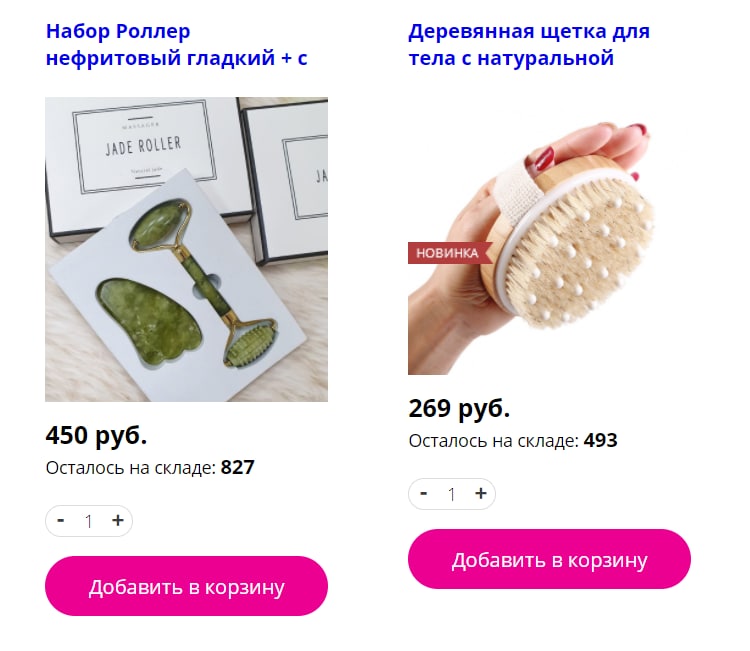Viewport: 750px width, 651px height.
Task: Select the quantity field for the jade roller
Action: point(88,521)
